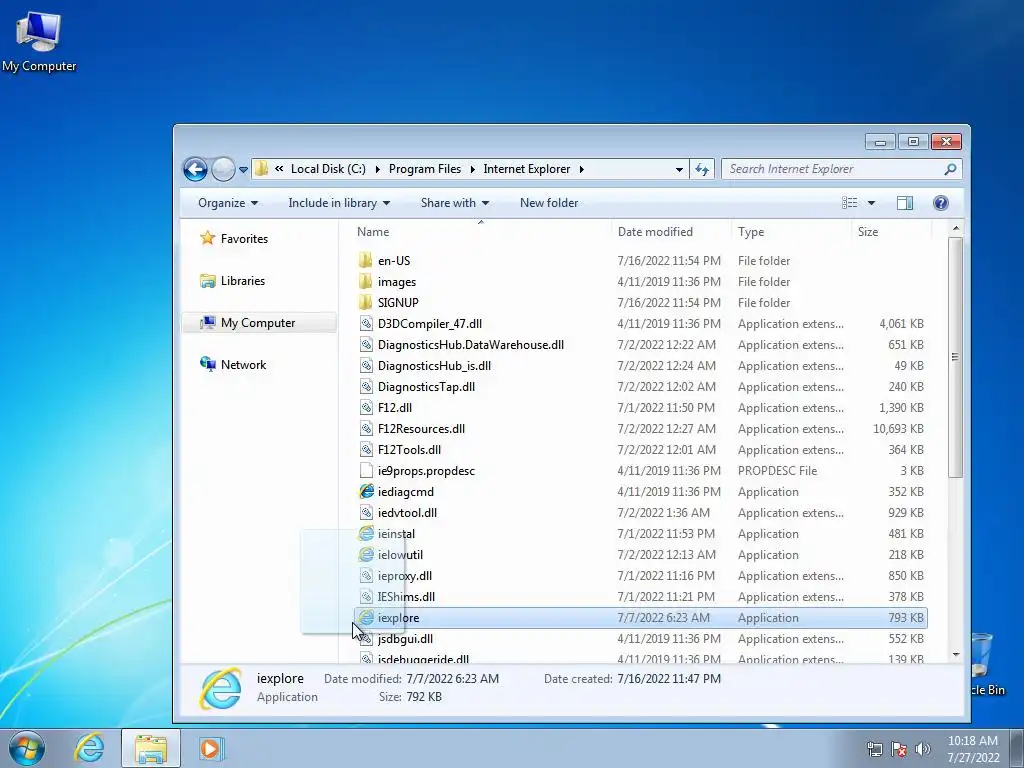The image size is (1024, 768).
Task: Select the iexplore application row
Action: (640, 618)
